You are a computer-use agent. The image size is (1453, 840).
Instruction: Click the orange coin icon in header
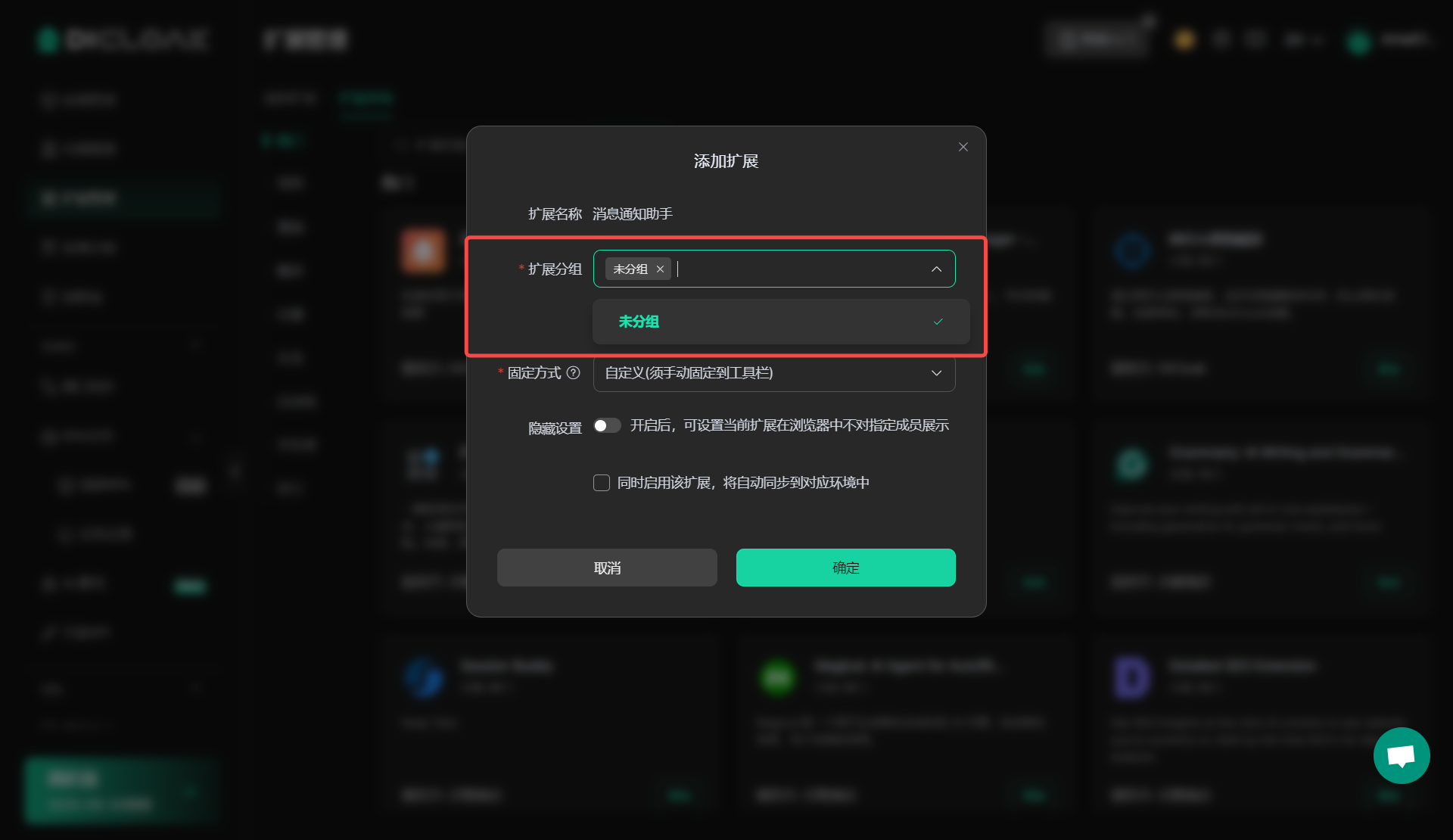click(x=1184, y=39)
